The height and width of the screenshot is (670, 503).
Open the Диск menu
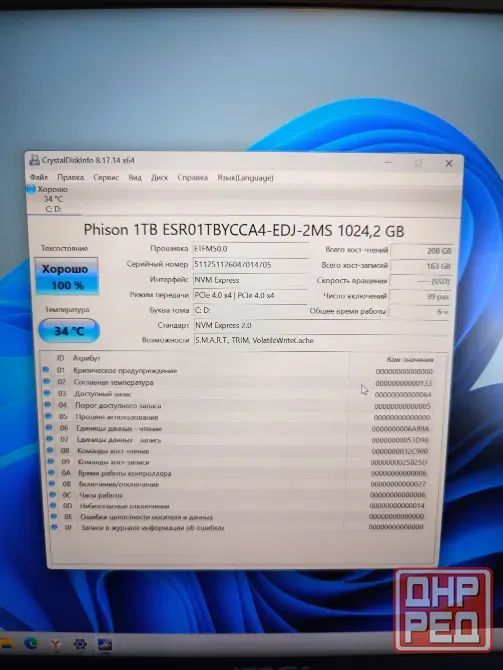[x=159, y=177]
